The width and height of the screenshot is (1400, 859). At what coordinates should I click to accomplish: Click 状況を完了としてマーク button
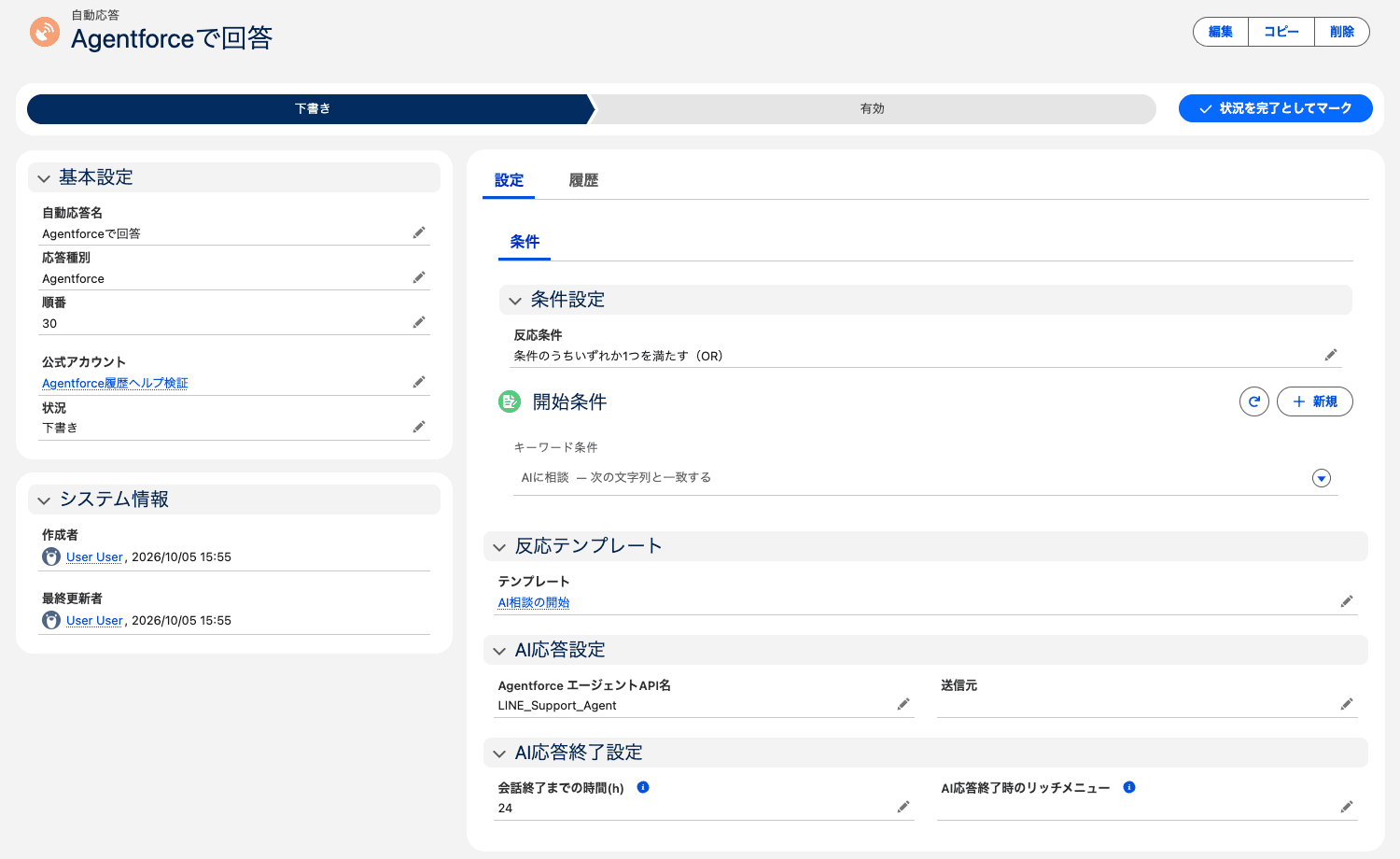1276,108
